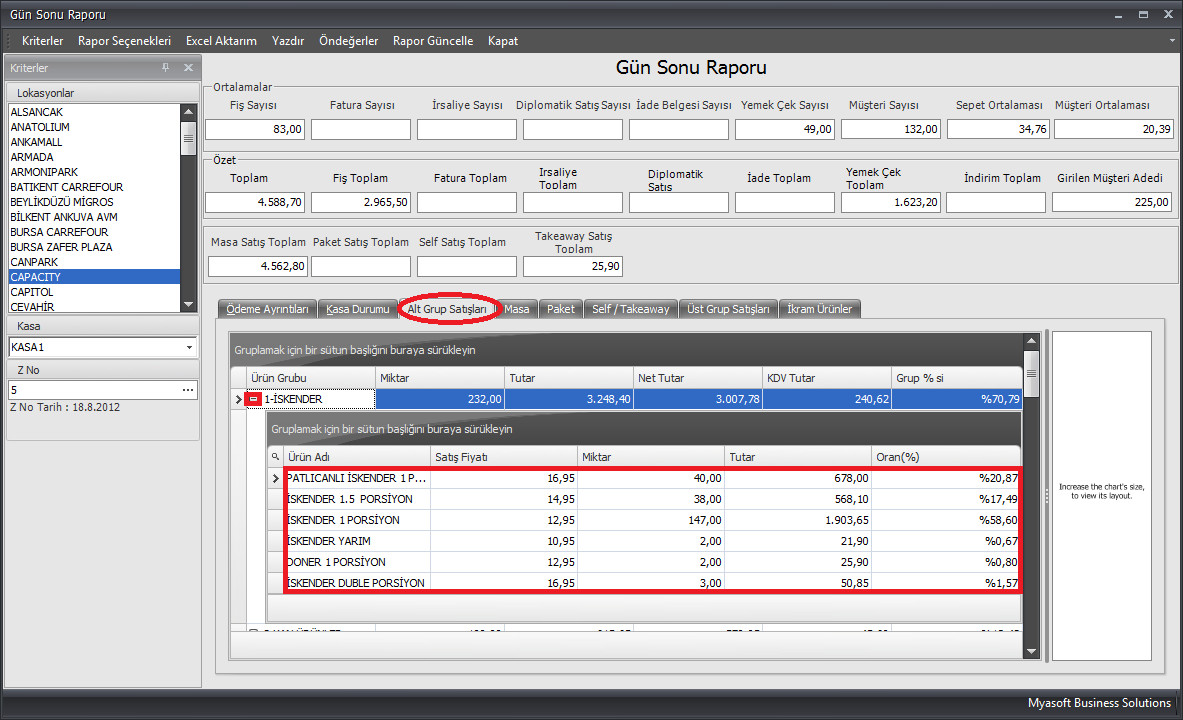1183x720 pixels.
Task: Open the Rapor Seçenekleri menu
Action: [x=124, y=41]
